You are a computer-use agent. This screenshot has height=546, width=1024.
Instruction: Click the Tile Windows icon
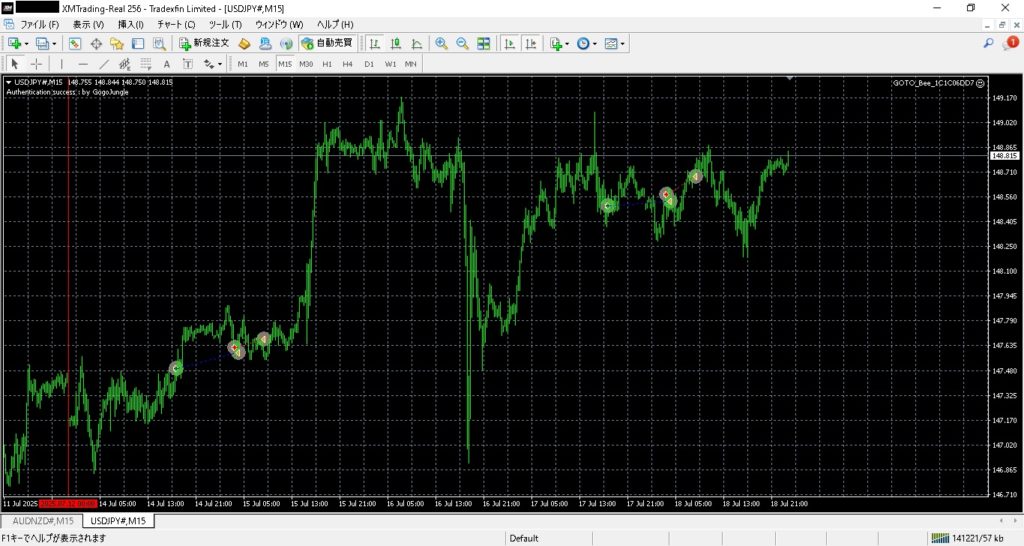coord(484,43)
